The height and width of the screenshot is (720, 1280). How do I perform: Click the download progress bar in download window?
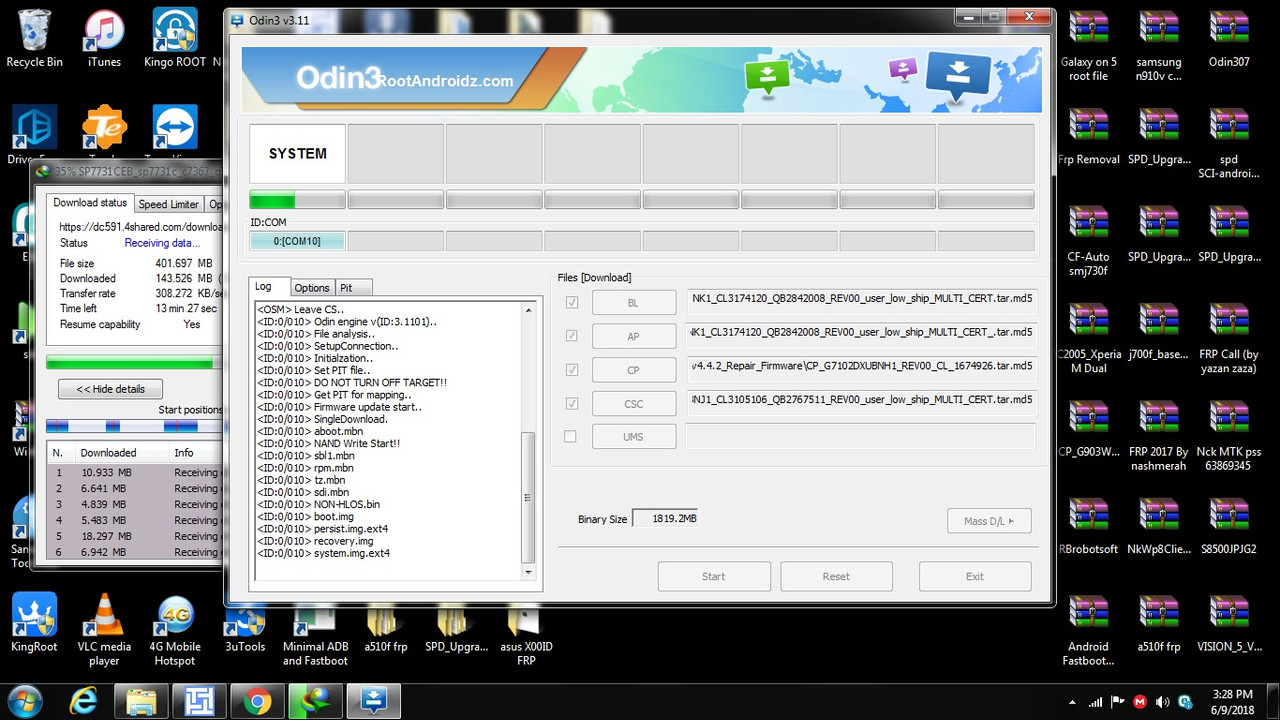pyautogui.click(x=134, y=362)
